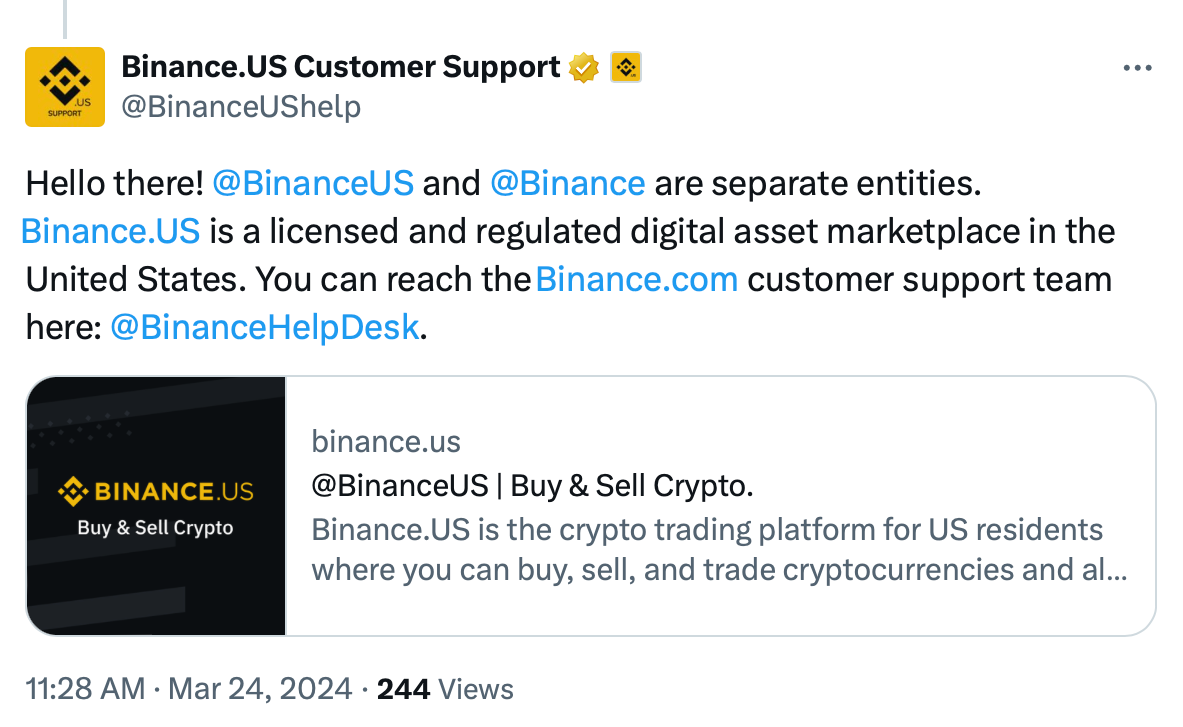Follow the Binance.US link in tweet body
The height and width of the screenshot is (727, 1183).
(x=110, y=231)
